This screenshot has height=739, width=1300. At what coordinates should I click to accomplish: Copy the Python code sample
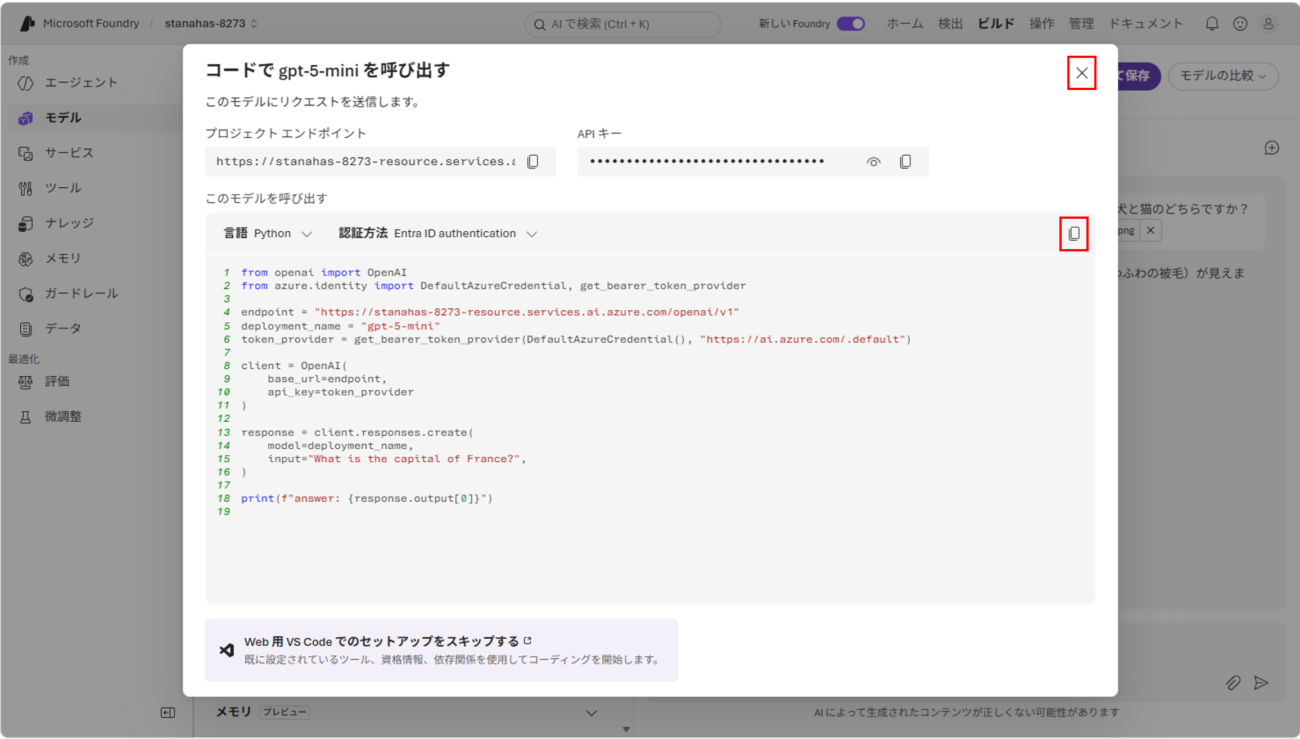pos(1074,234)
